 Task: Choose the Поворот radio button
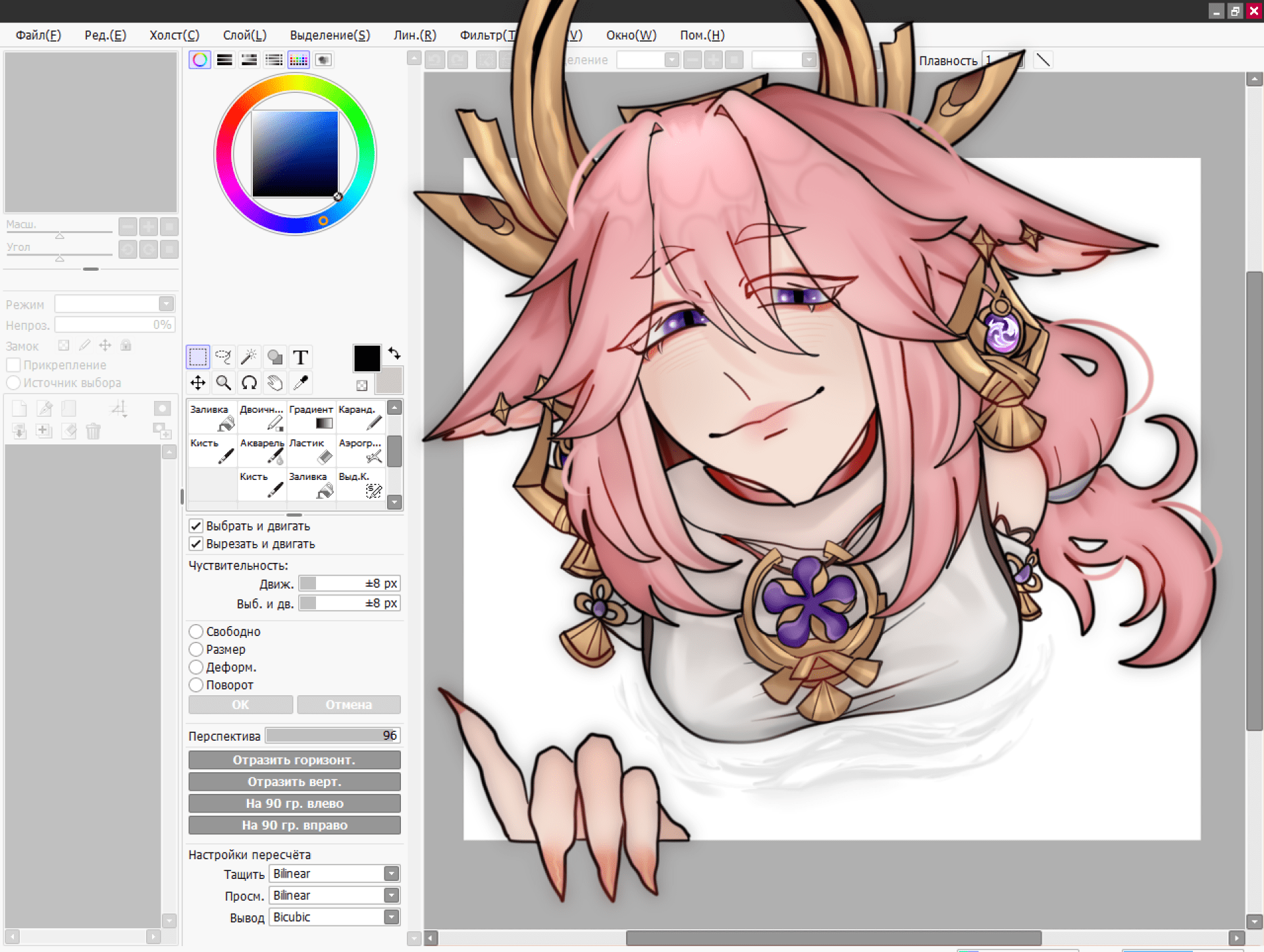(196, 685)
